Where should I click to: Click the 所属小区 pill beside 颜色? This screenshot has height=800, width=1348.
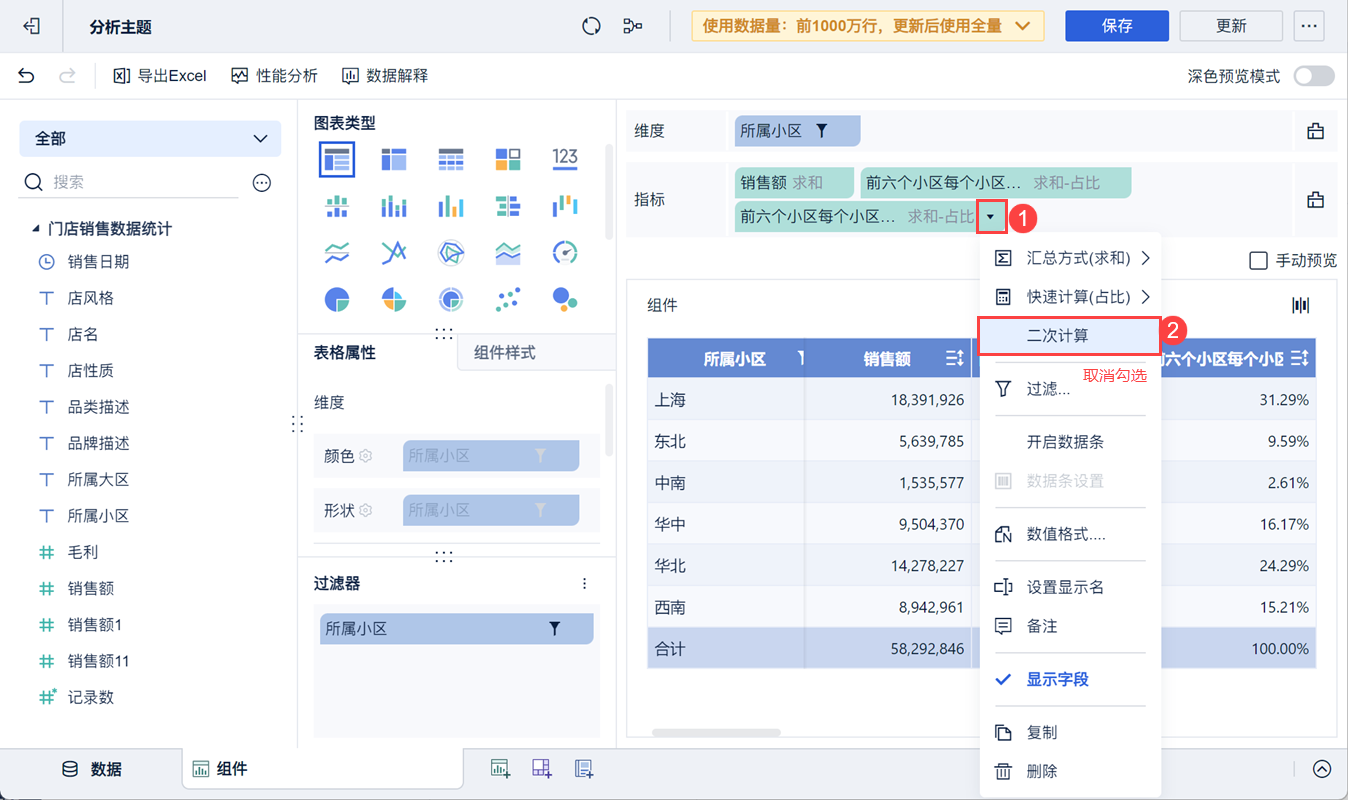coord(491,456)
